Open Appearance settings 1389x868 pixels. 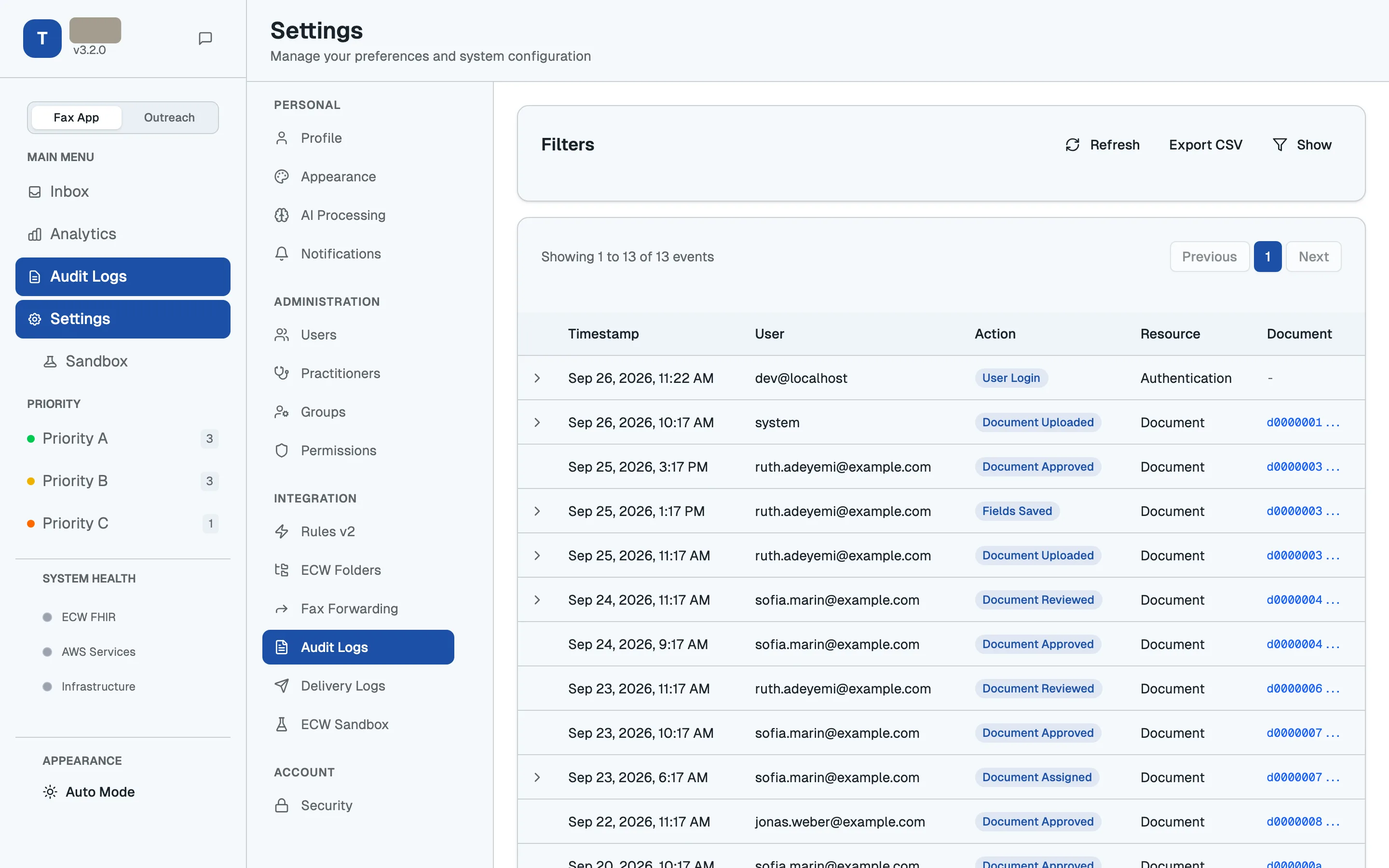click(x=358, y=176)
